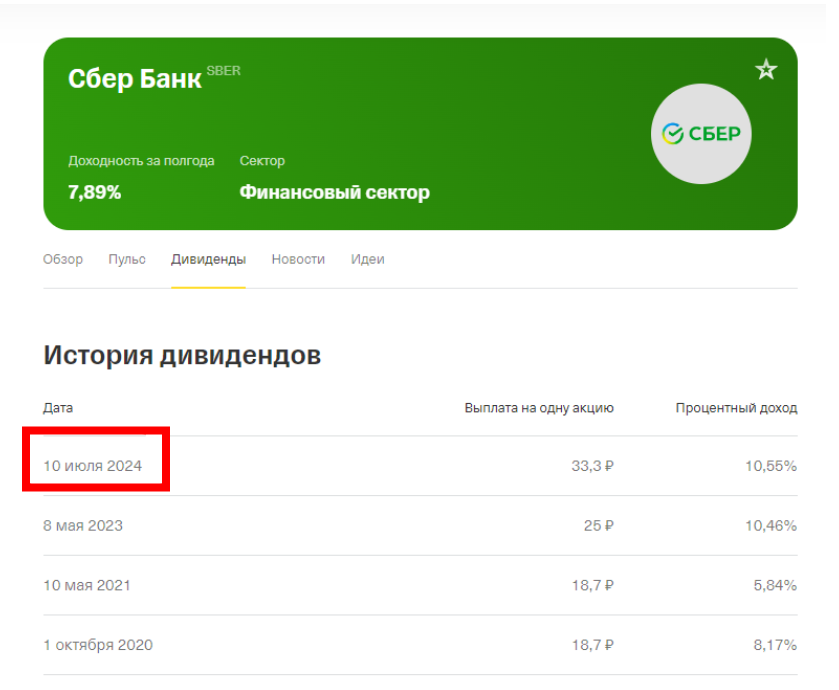Click the Выплата на одну акцию header
The image size is (839, 690).
(539, 408)
